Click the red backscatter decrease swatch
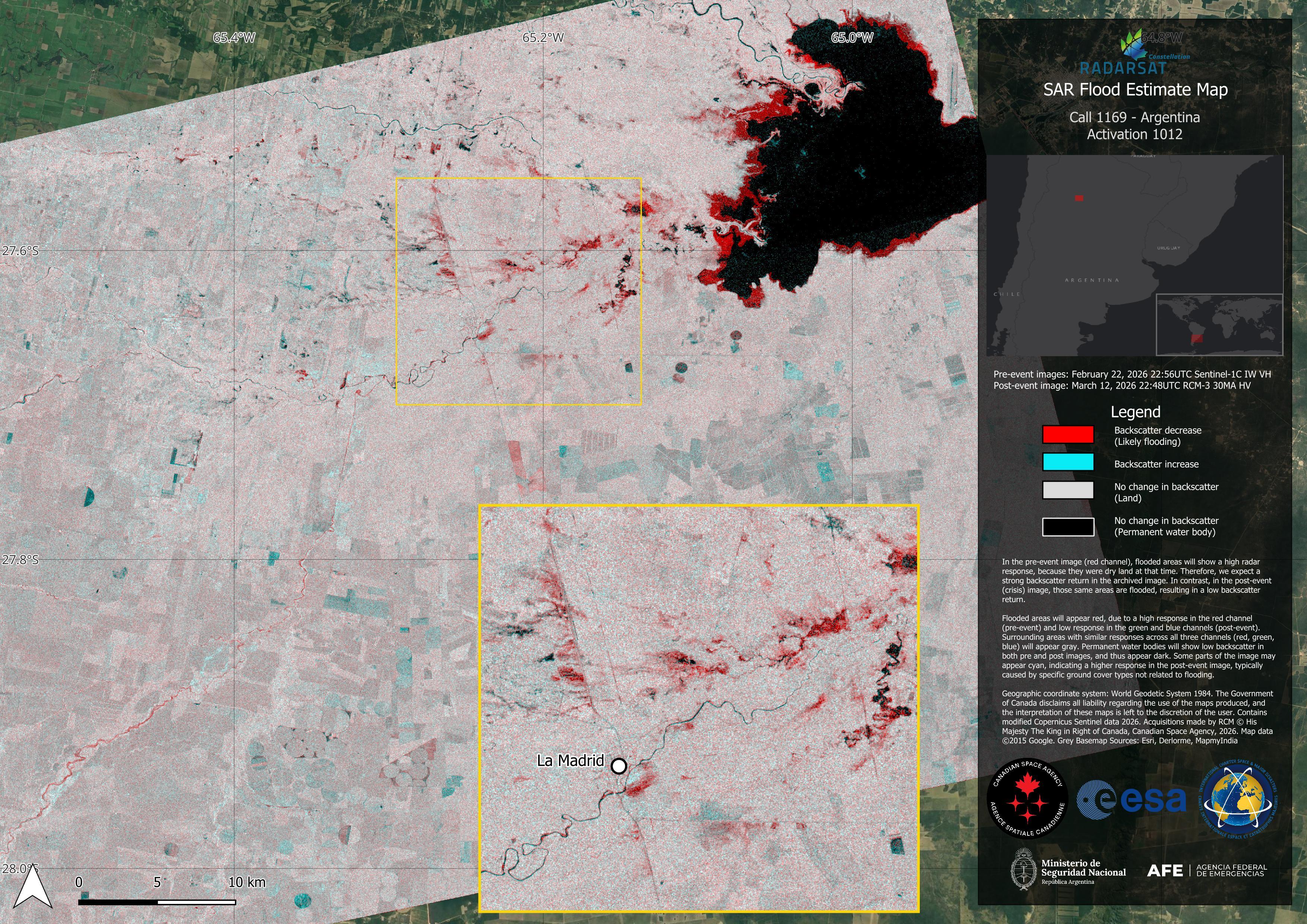1307x924 pixels. [x=1068, y=435]
